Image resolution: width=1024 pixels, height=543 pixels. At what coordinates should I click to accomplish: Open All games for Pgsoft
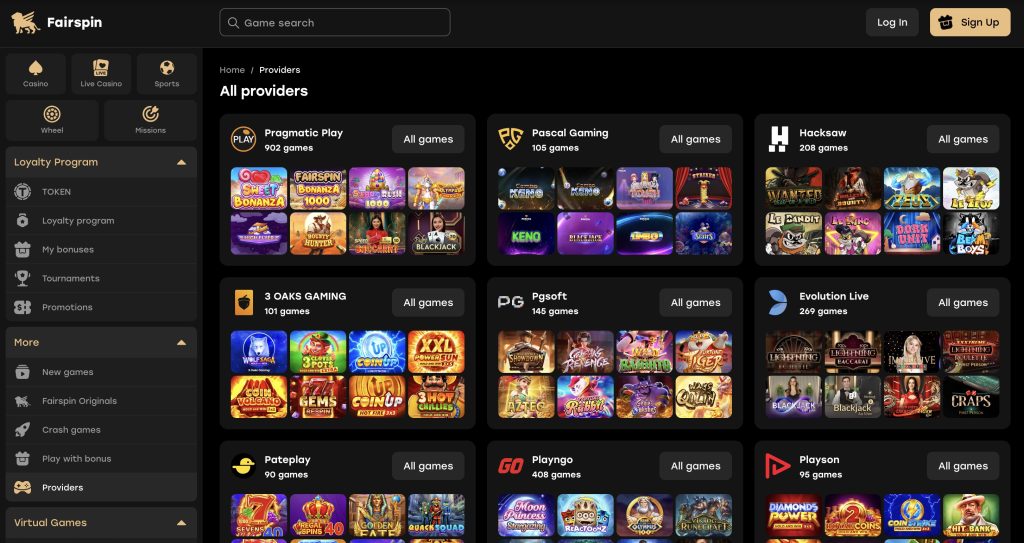tap(696, 303)
